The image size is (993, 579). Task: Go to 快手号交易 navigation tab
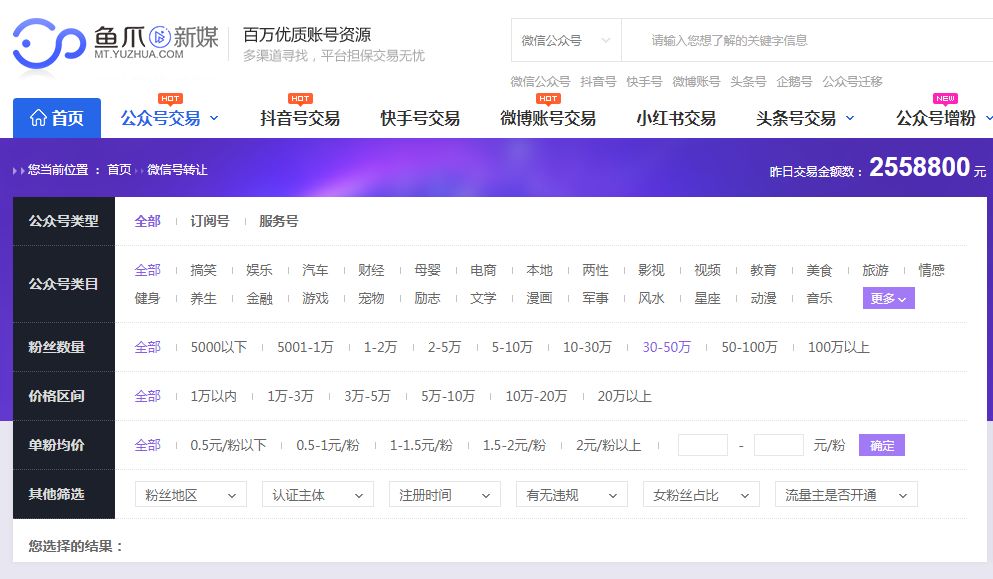(x=420, y=118)
